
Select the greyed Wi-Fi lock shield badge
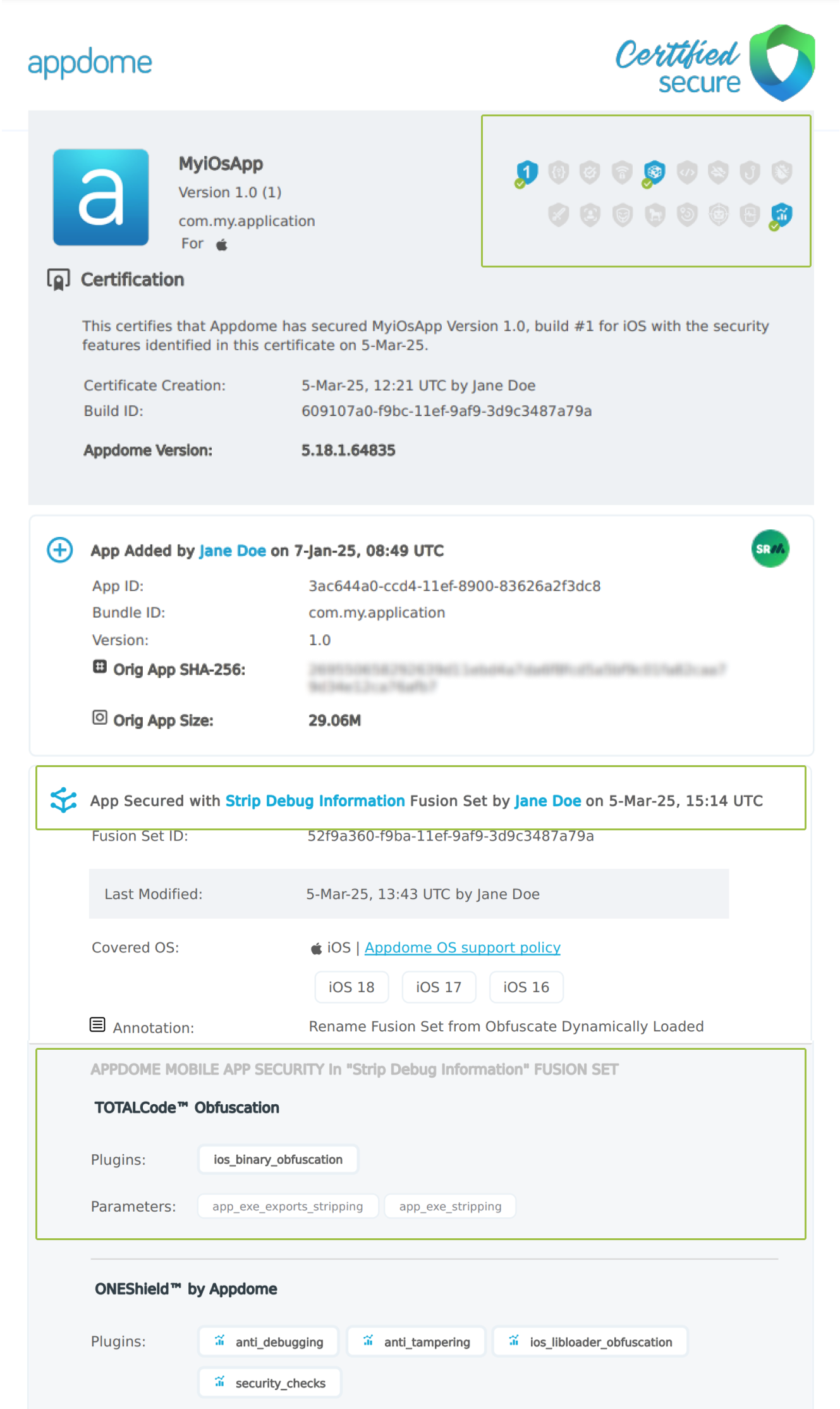click(x=623, y=172)
